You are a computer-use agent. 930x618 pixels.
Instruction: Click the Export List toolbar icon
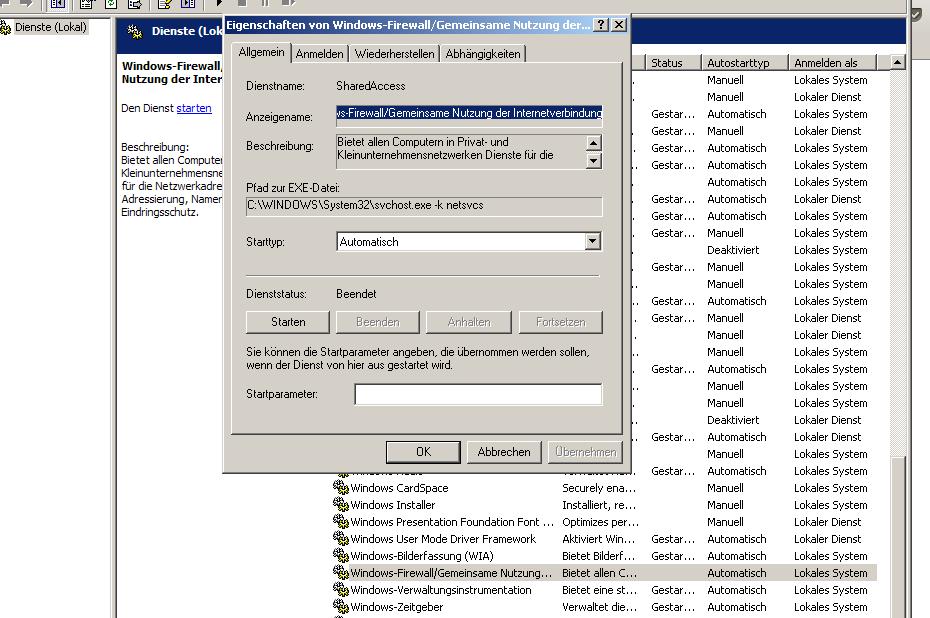tap(135, 4)
